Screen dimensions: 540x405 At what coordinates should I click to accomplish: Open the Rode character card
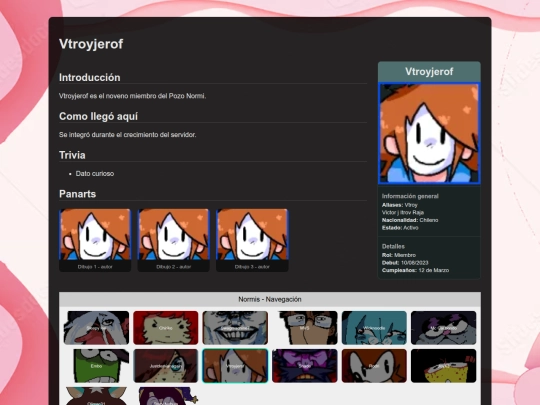(374, 366)
